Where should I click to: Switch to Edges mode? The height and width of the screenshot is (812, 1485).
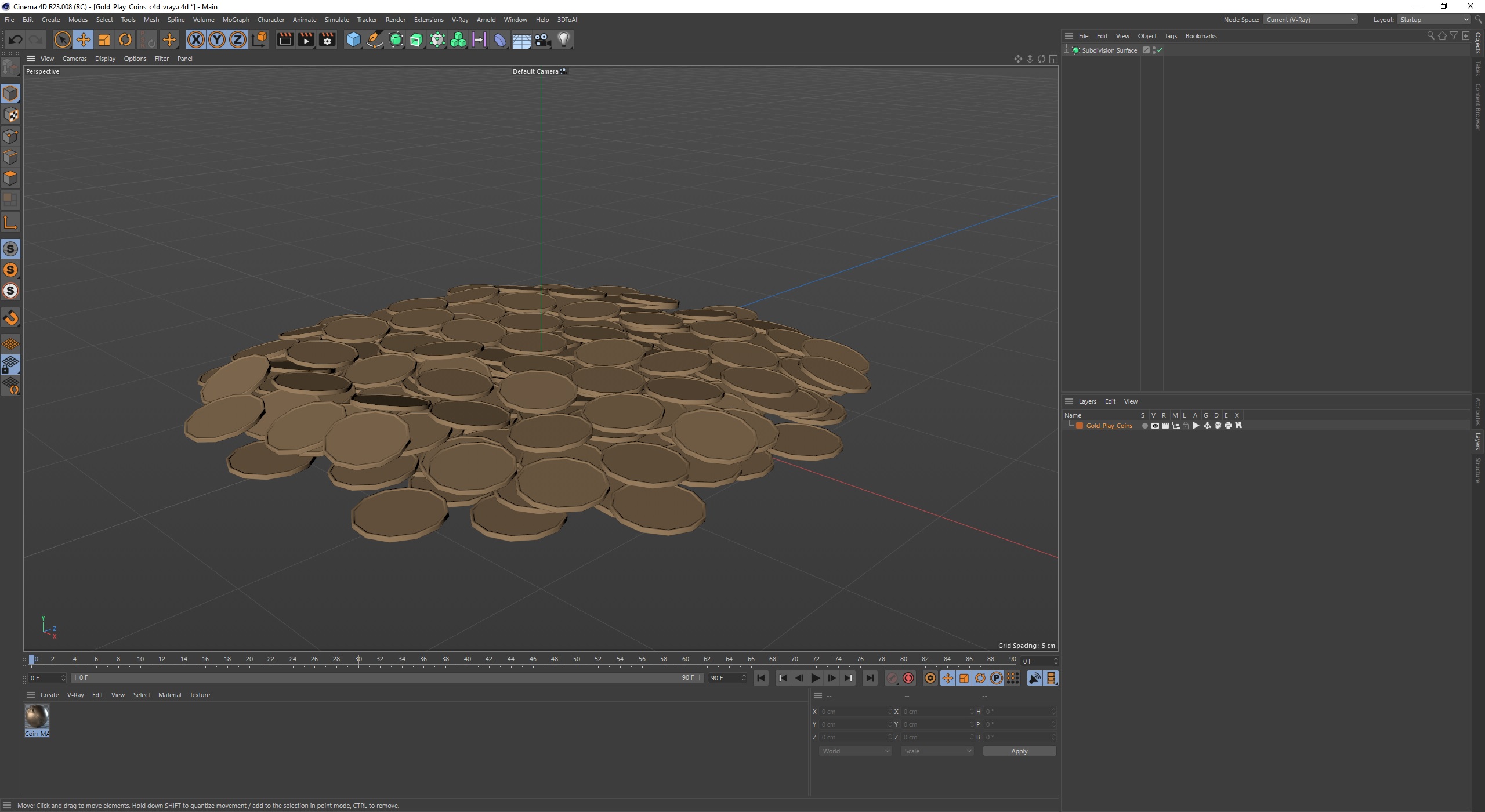coord(10,157)
